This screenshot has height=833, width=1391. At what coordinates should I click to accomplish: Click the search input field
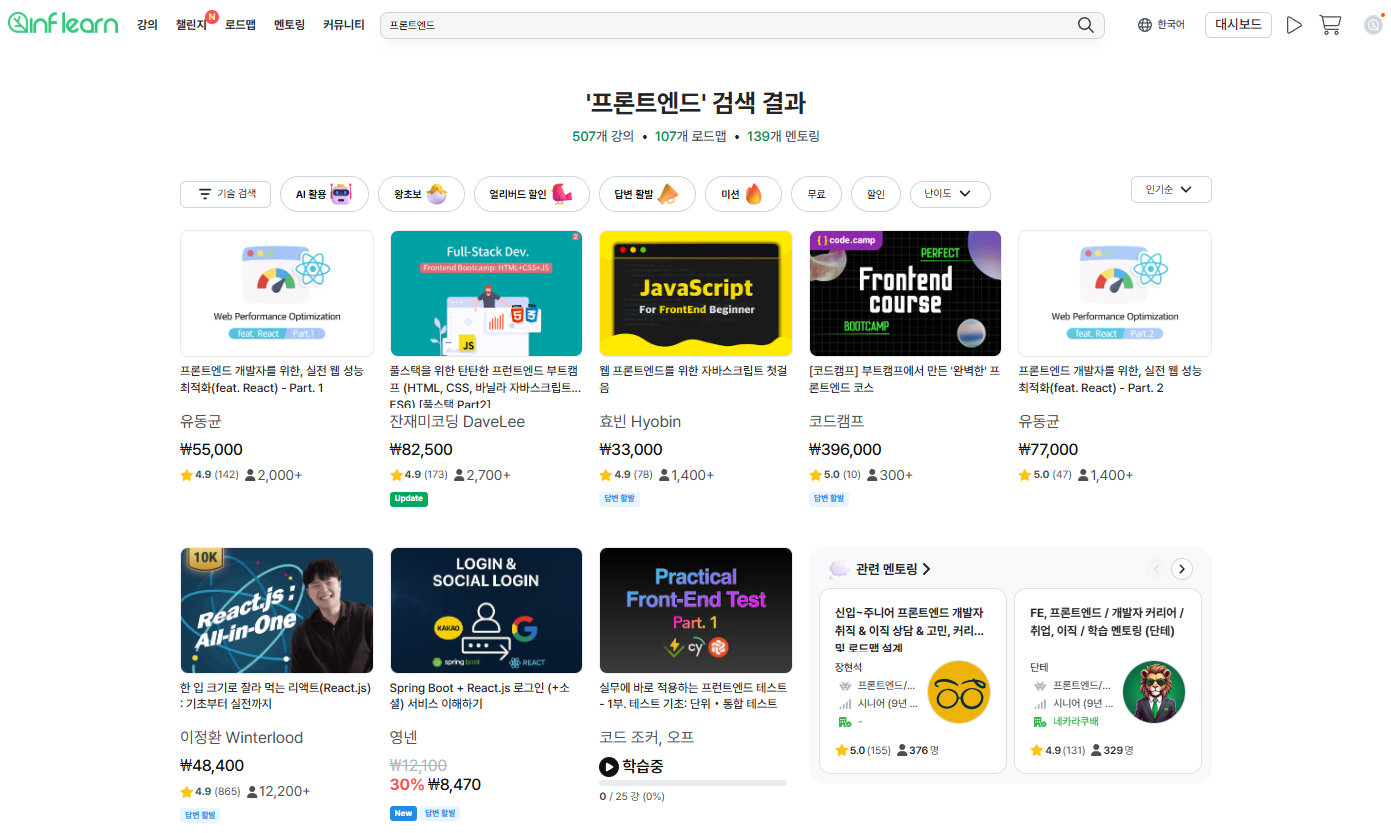pyautogui.click(x=742, y=25)
